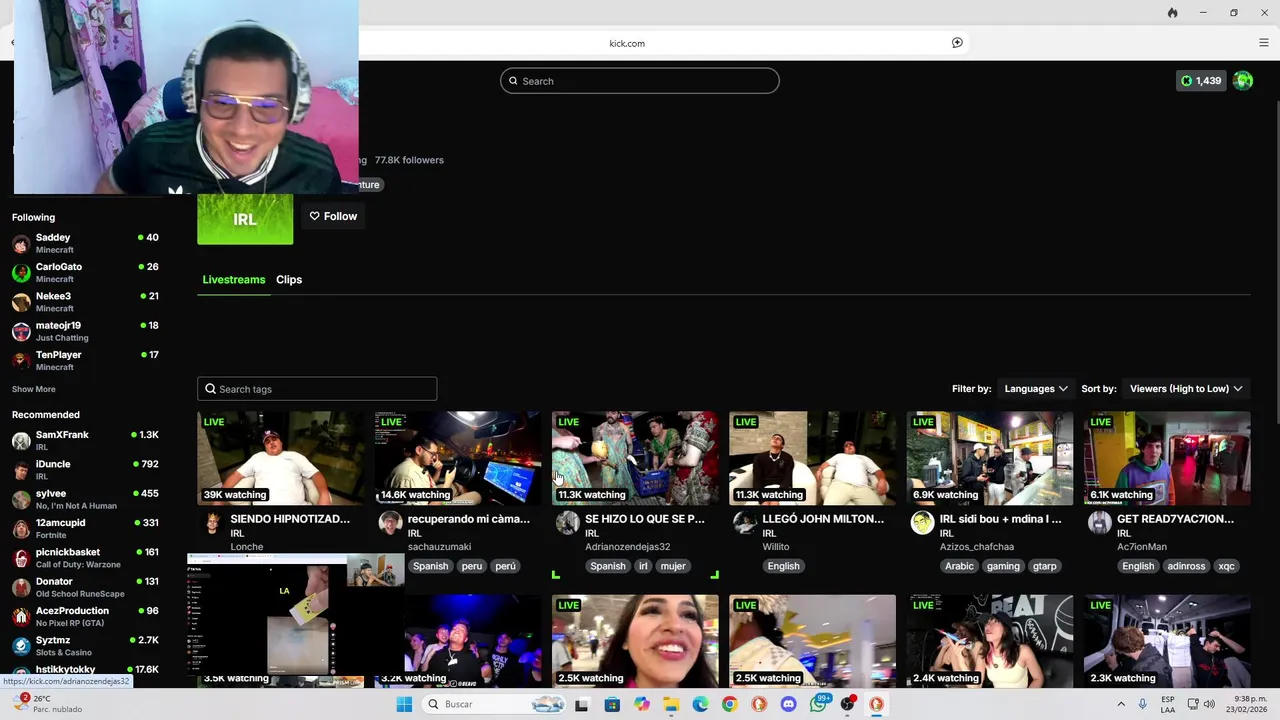Click 'SIENDO HIPNOTIZAD...' stream title
Screen dimensions: 1280x720
pos(290,519)
